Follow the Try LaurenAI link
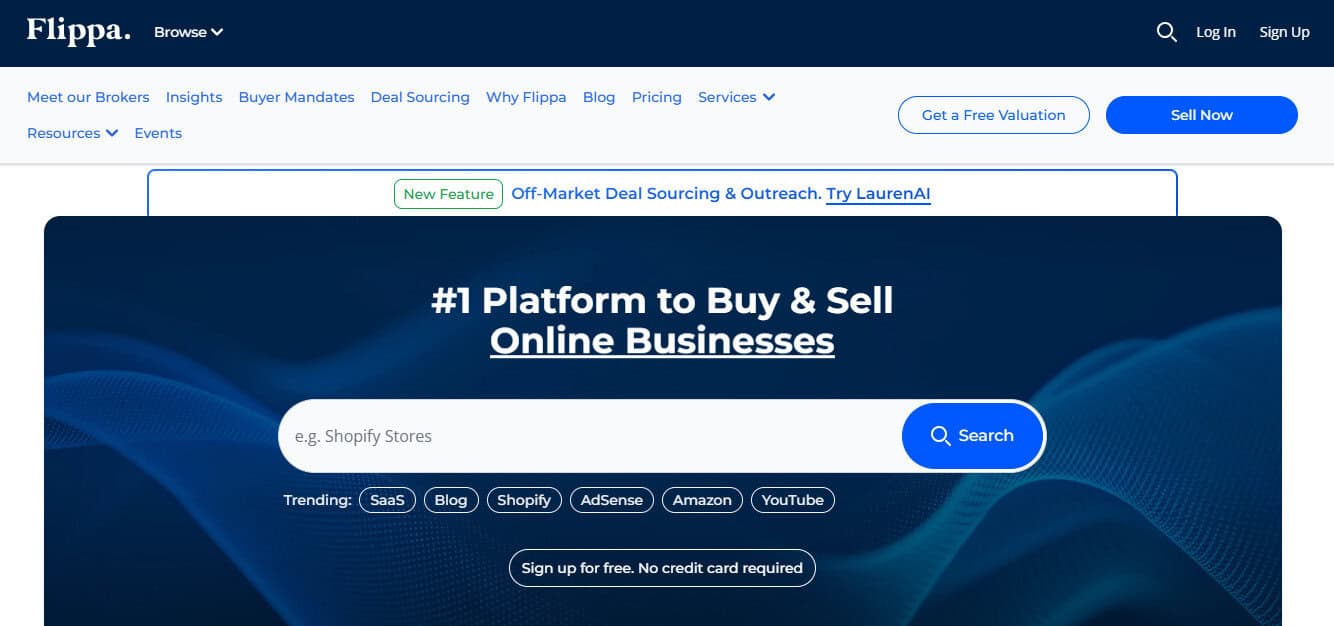Image resolution: width=1334 pixels, height=626 pixels. click(878, 194)
